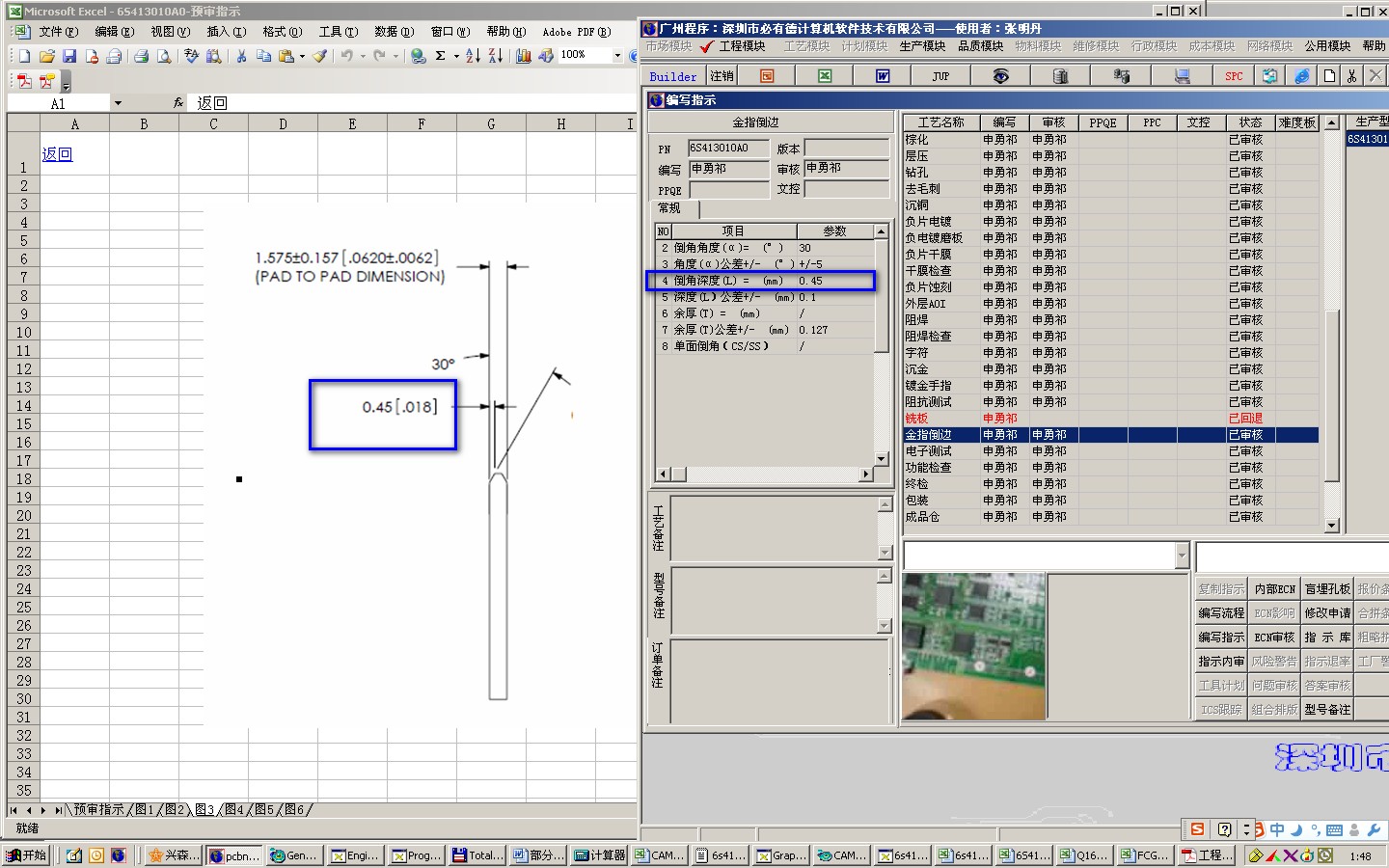The image size is (1389, 868).
Task: Click the Print Preview icon in Excel
Action: click(x=164, y=56)
